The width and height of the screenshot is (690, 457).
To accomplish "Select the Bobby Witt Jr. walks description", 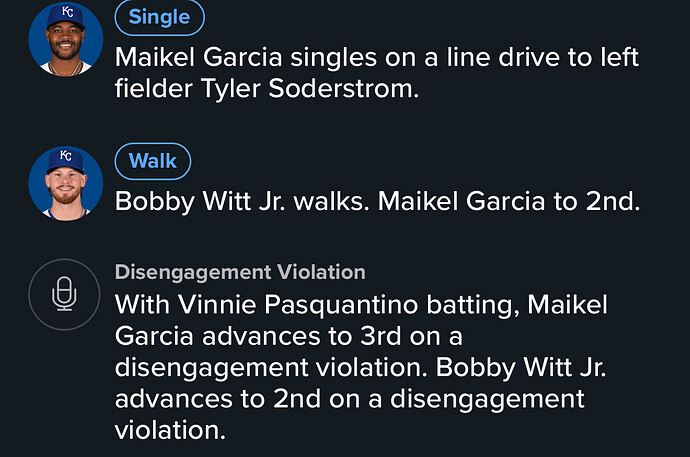I will coord(377,201).
